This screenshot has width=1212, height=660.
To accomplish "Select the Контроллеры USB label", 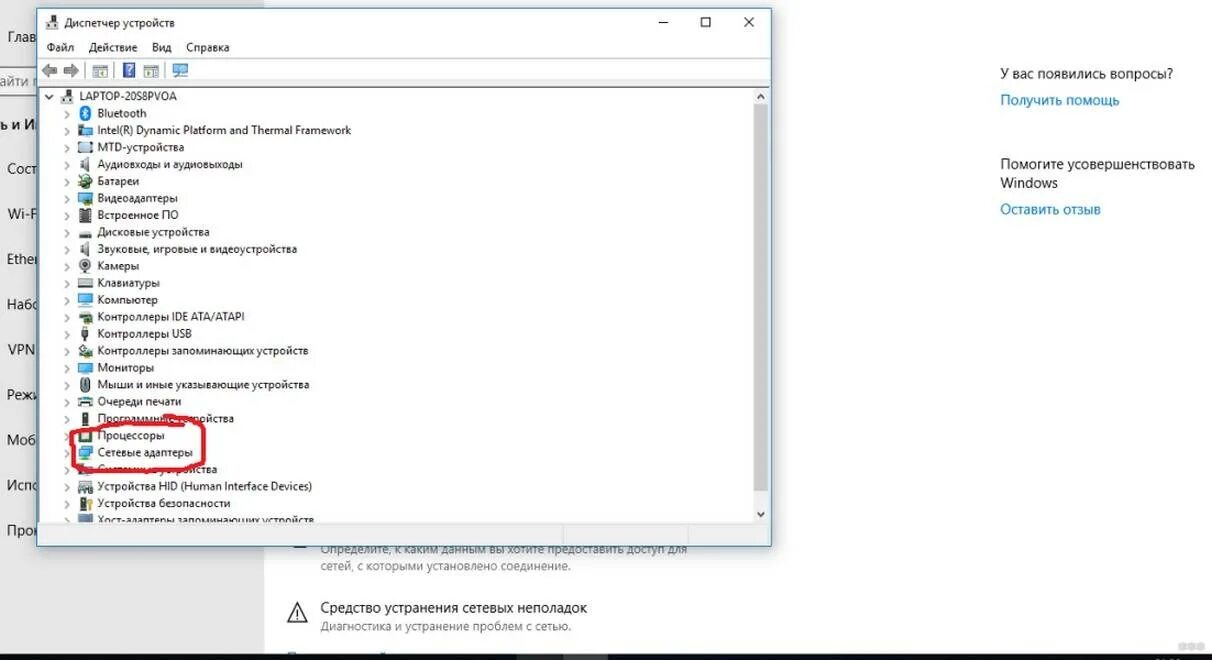I will (144, 334).
